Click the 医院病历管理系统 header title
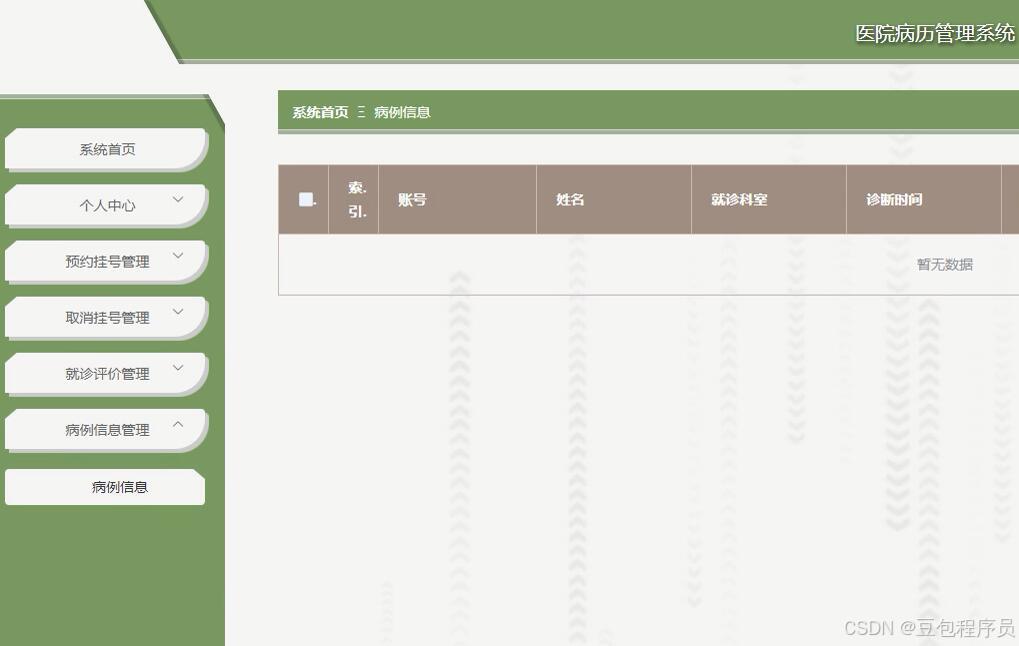1019x646 pixels. (935, 33)
